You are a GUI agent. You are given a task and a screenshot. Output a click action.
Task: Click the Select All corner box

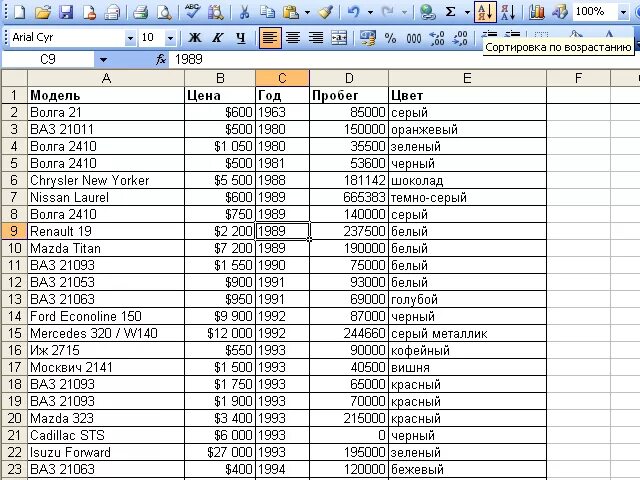[x=14, y=78]
